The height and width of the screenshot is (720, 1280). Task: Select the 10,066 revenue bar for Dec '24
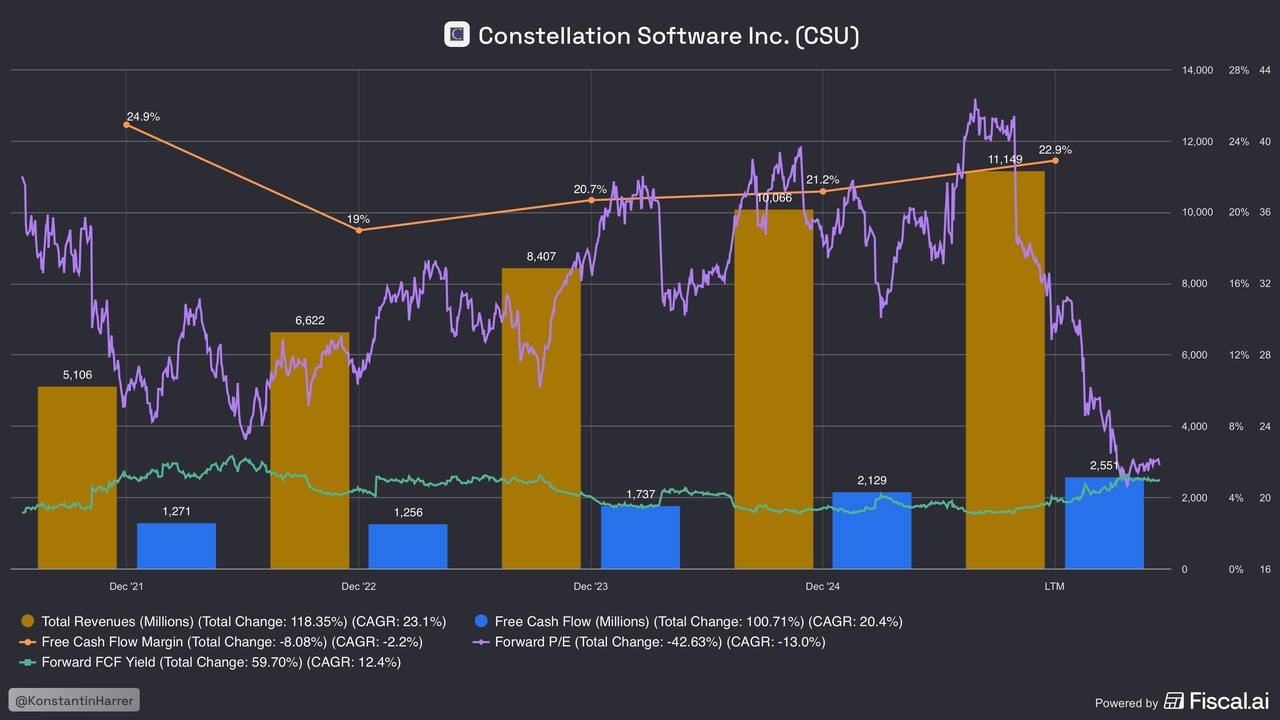click(773, 390)
